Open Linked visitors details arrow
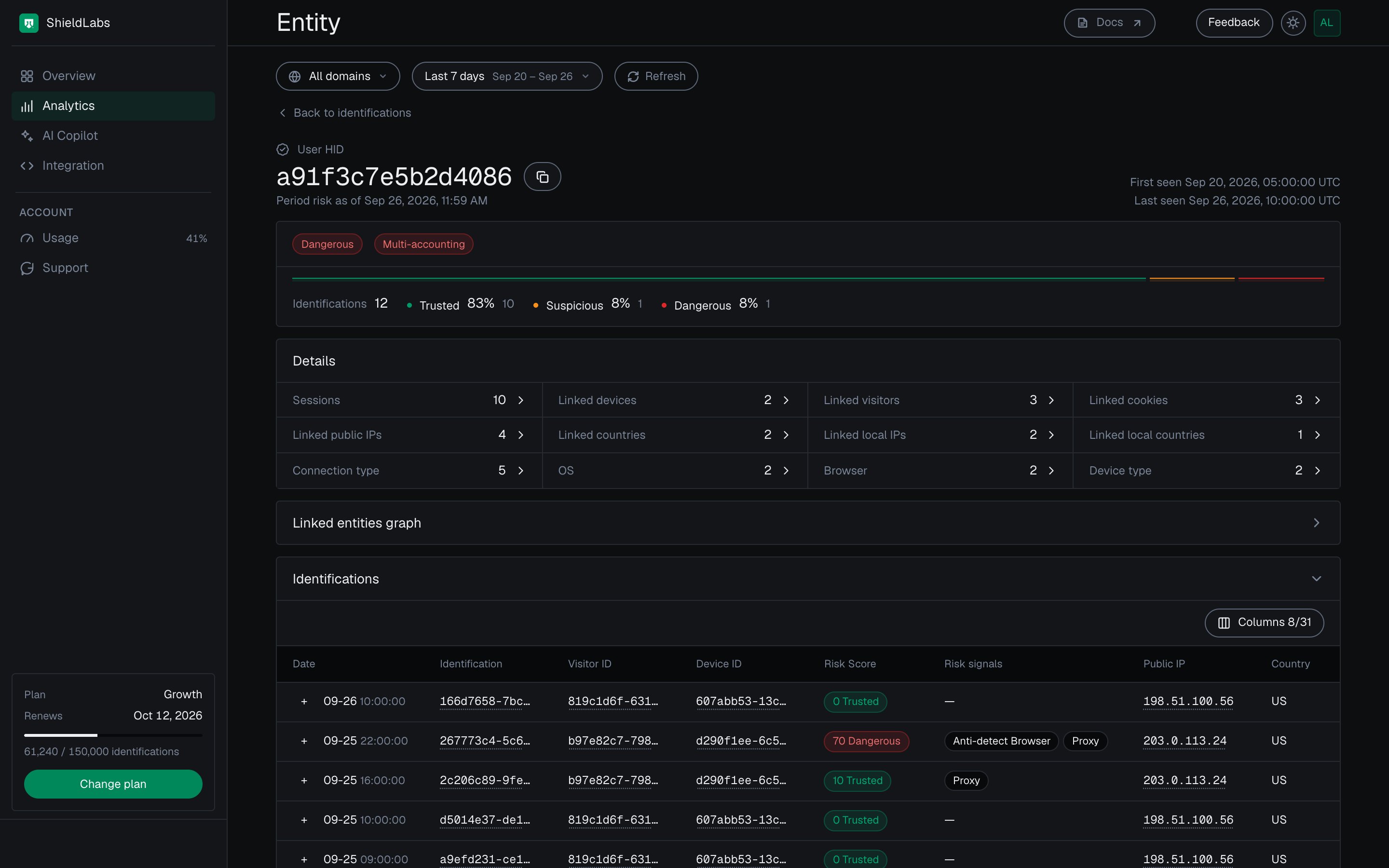The height and width of the screenshot is (868, 1389). 1051,400
